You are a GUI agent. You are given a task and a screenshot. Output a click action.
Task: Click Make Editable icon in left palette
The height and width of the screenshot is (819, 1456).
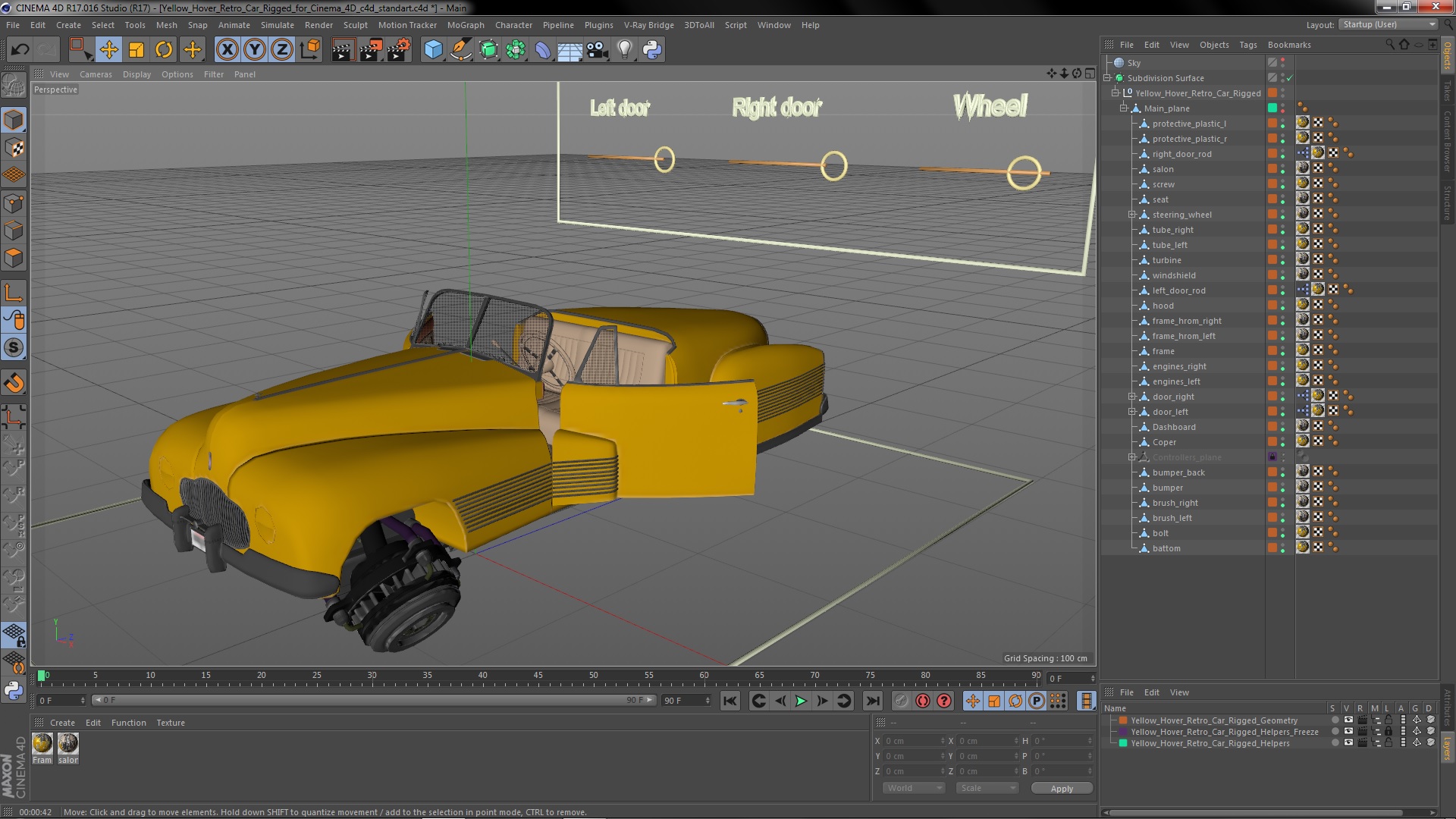14,86
